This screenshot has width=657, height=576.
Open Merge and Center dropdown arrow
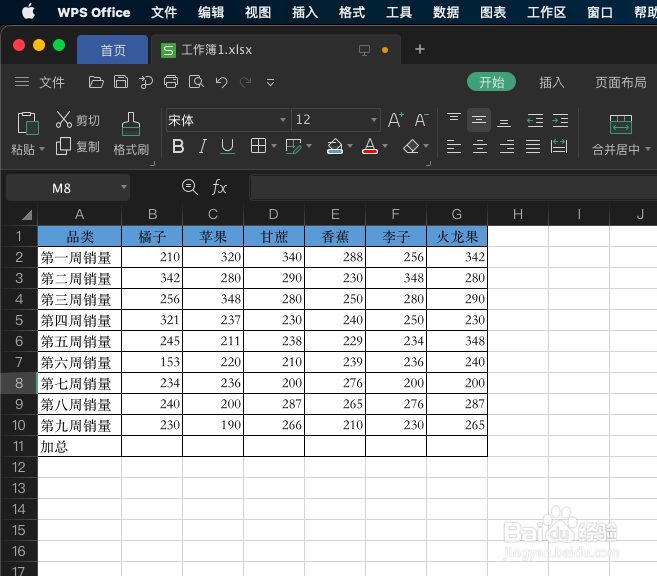click(648, 149)
